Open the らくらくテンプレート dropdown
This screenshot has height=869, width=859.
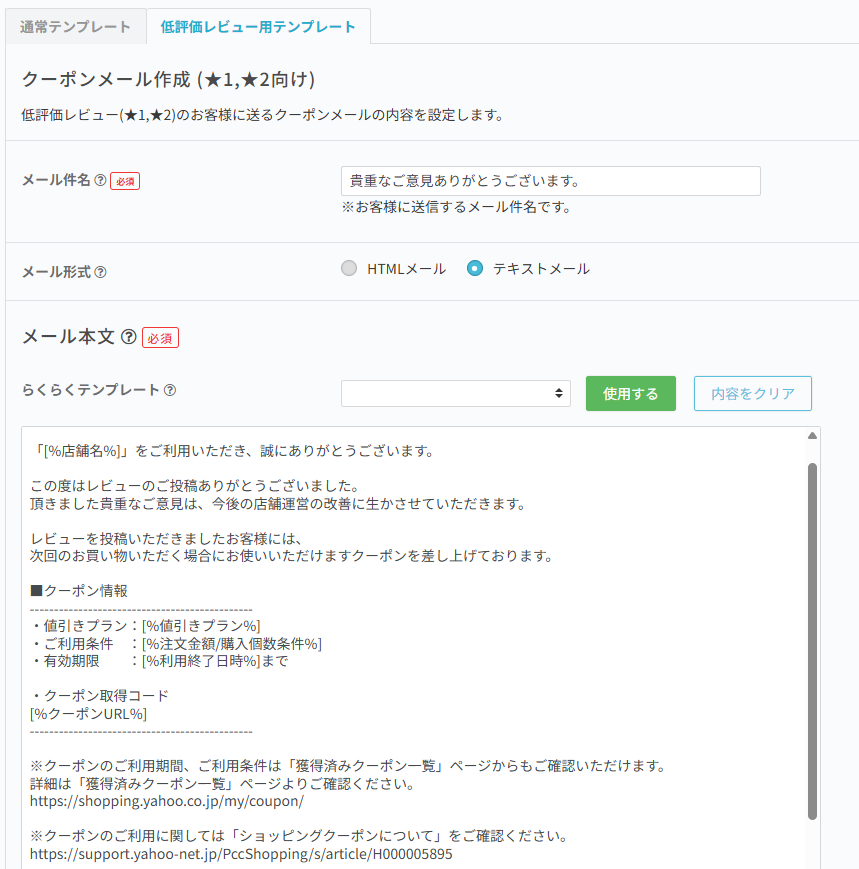(455, 394)
